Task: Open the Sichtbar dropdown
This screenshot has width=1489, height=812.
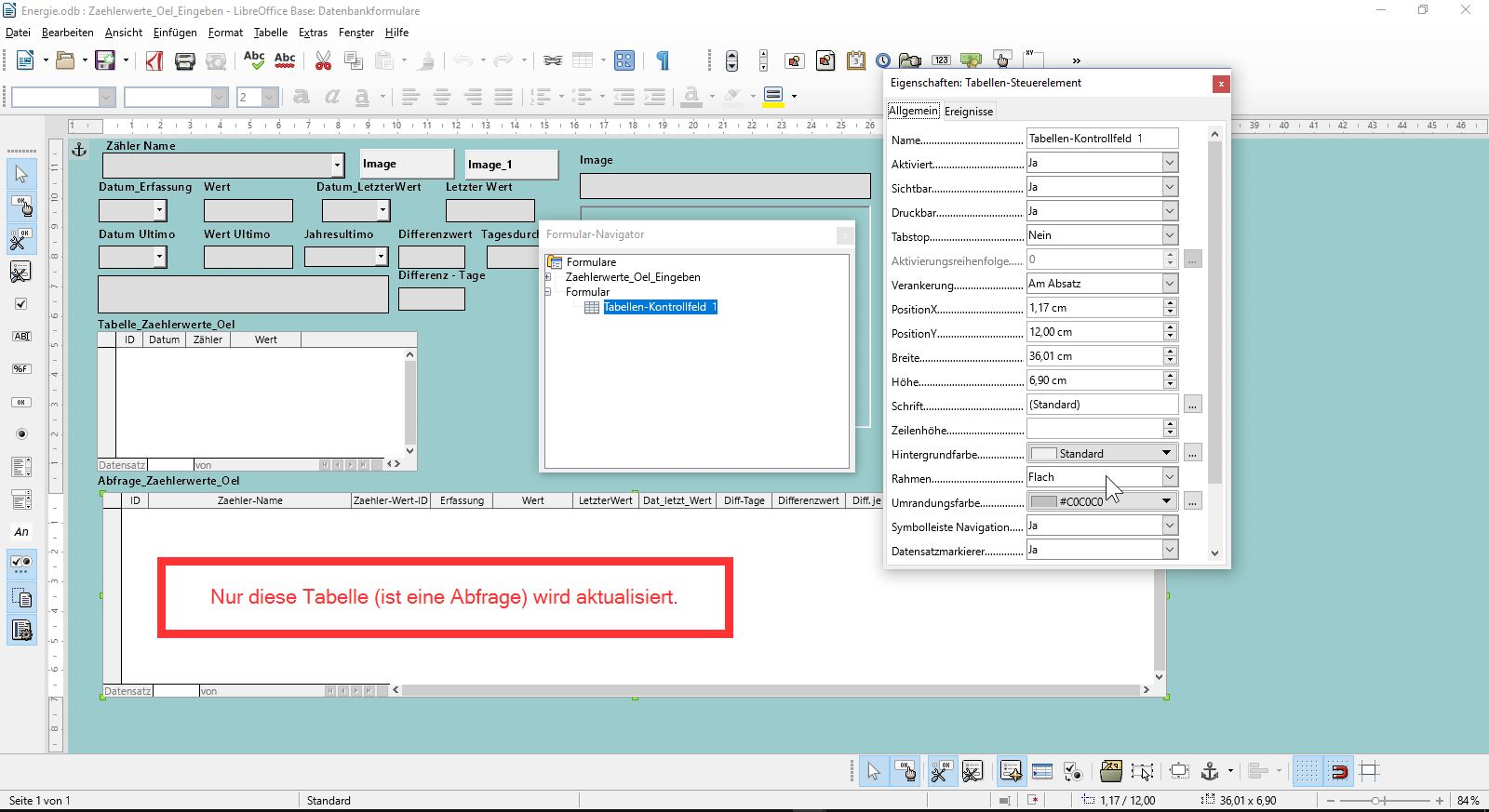Action: 1169,187
